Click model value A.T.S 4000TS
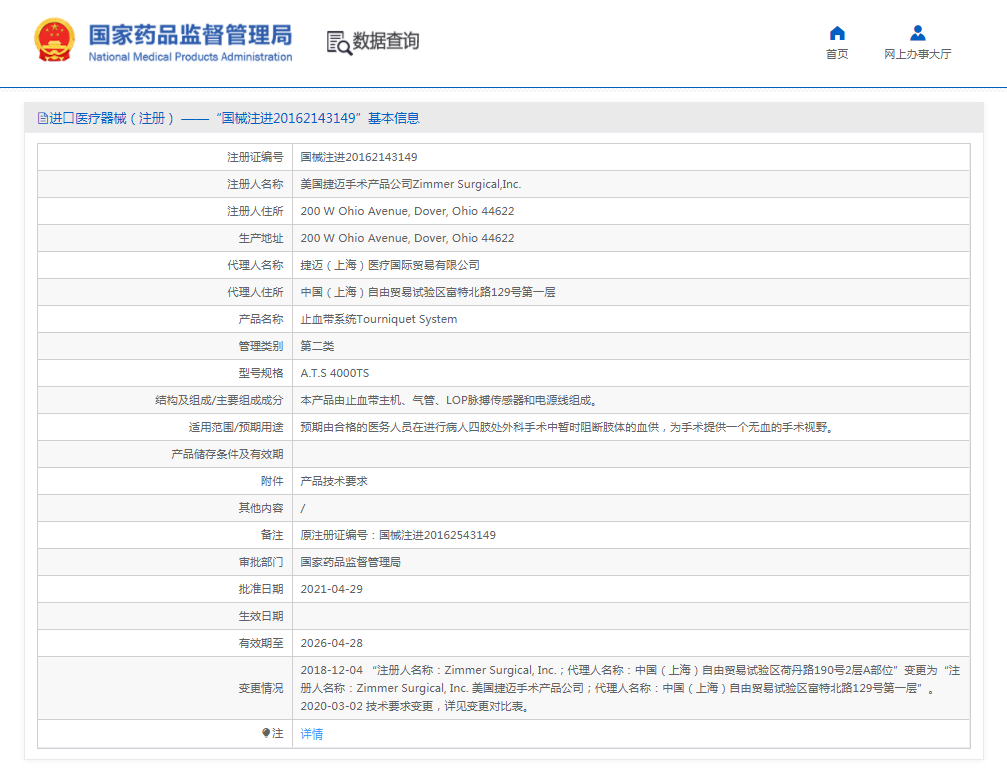The height and width of the screenshot is (783, 1007). pos(335,373)
